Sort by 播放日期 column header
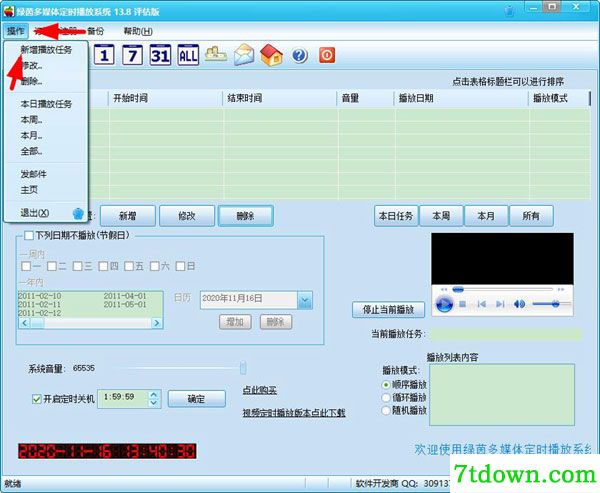Screen dimensions: 600x493 [461, 98]
